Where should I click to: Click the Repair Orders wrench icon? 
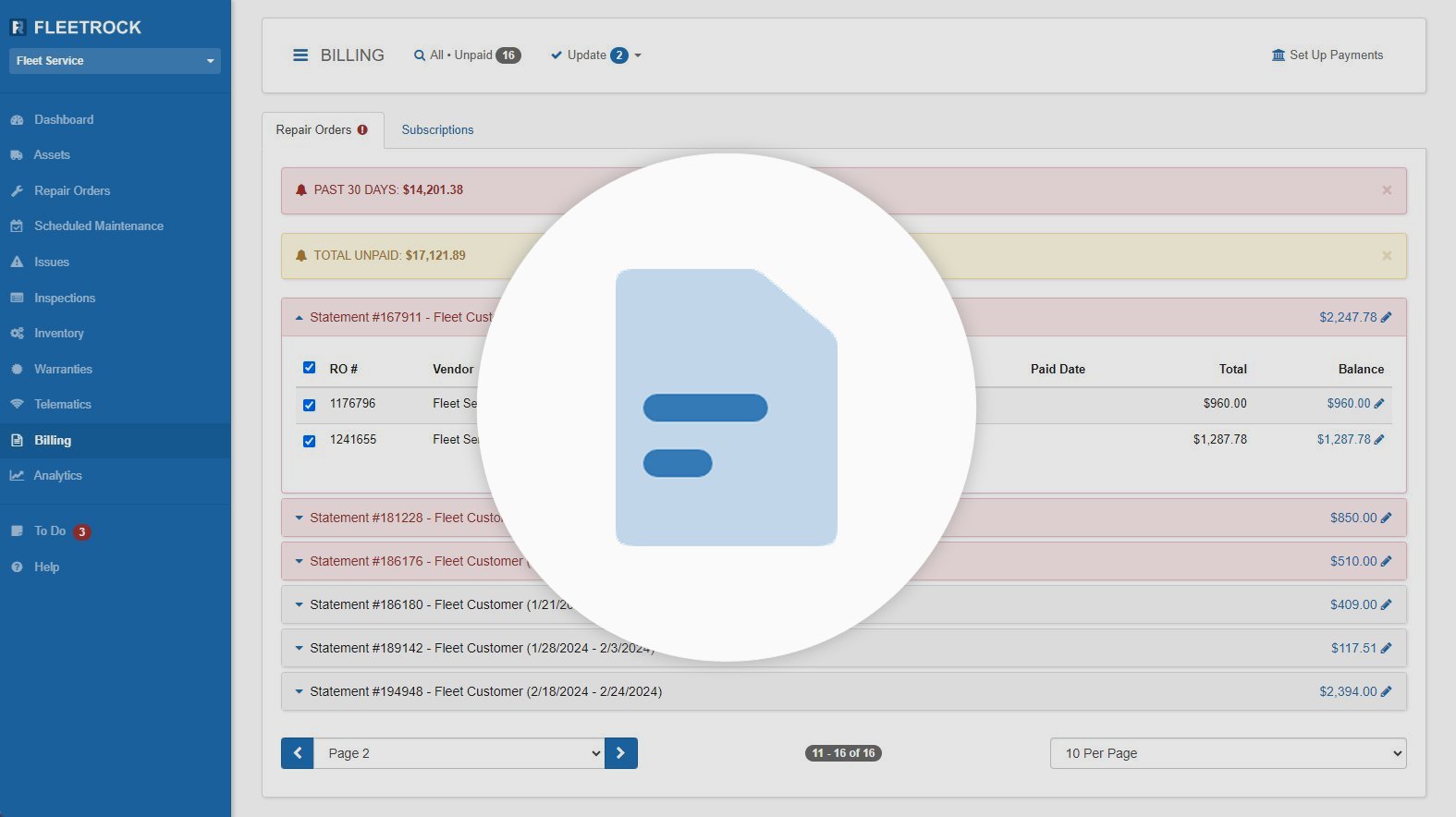(x=17, y=191)
